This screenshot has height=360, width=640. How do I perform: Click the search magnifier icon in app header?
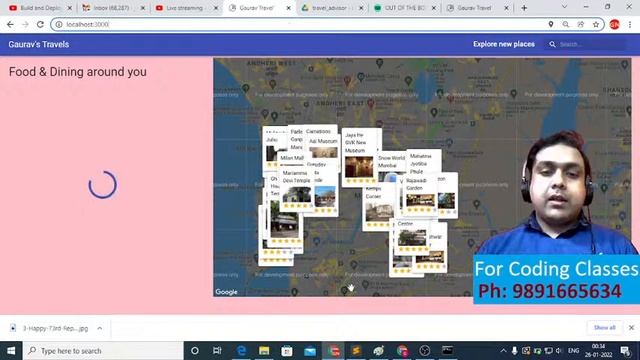tap(552, 44)
